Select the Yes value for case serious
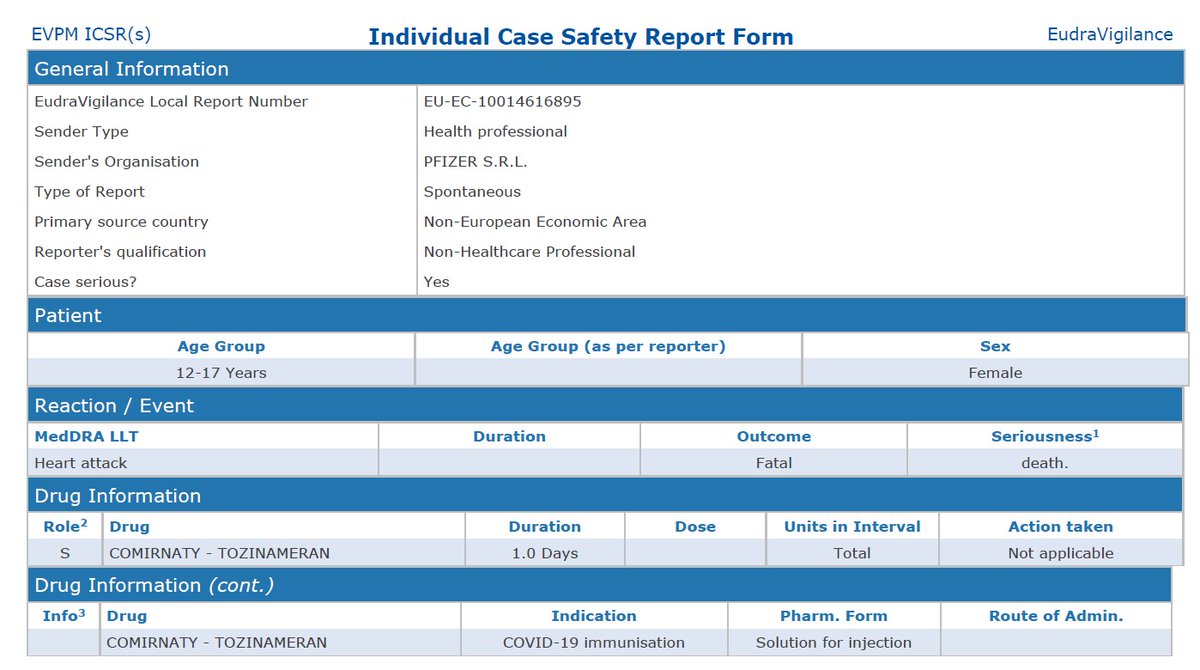This screenshot has height=670, width=1200. tap(436, 281)
